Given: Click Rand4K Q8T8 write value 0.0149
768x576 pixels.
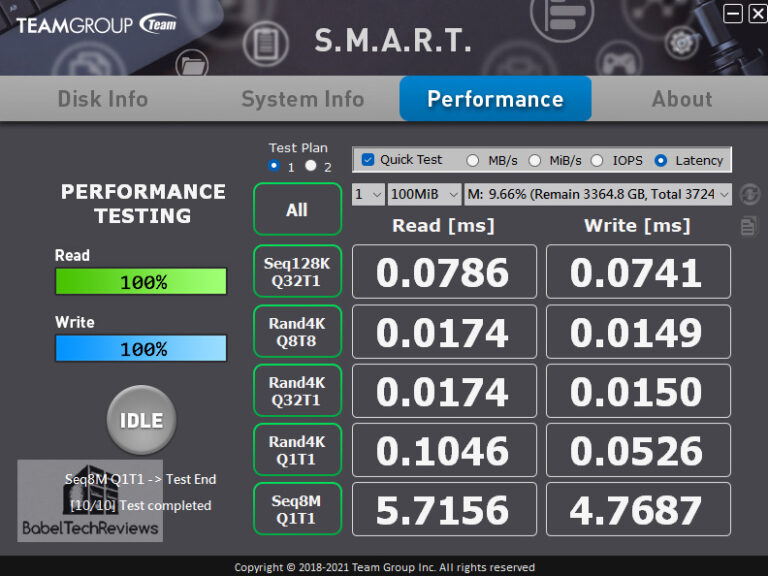Looking at the screenshot, I should (x=638, y=332).
